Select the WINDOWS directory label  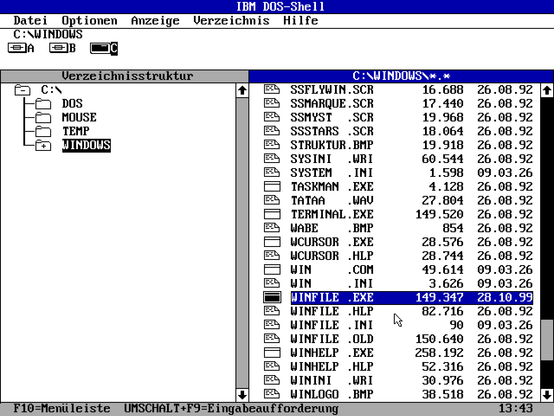pyautogui.click(x=86, y=146)
